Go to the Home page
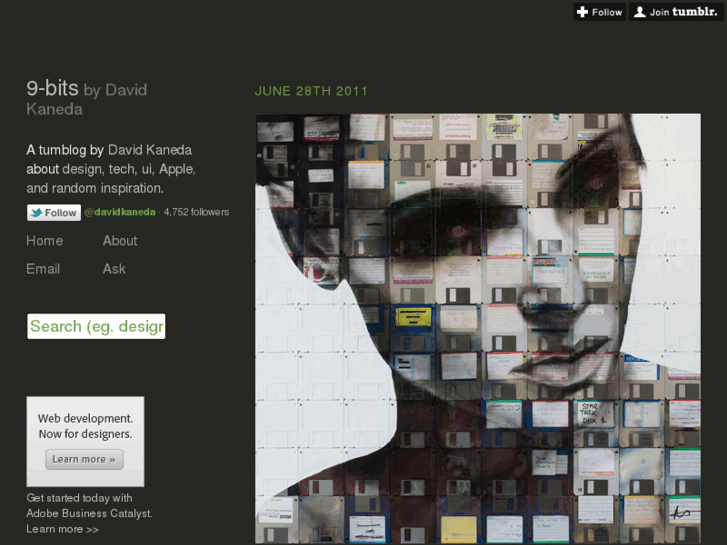The height and width of the screenshot is (545, 727). [45, 241]
